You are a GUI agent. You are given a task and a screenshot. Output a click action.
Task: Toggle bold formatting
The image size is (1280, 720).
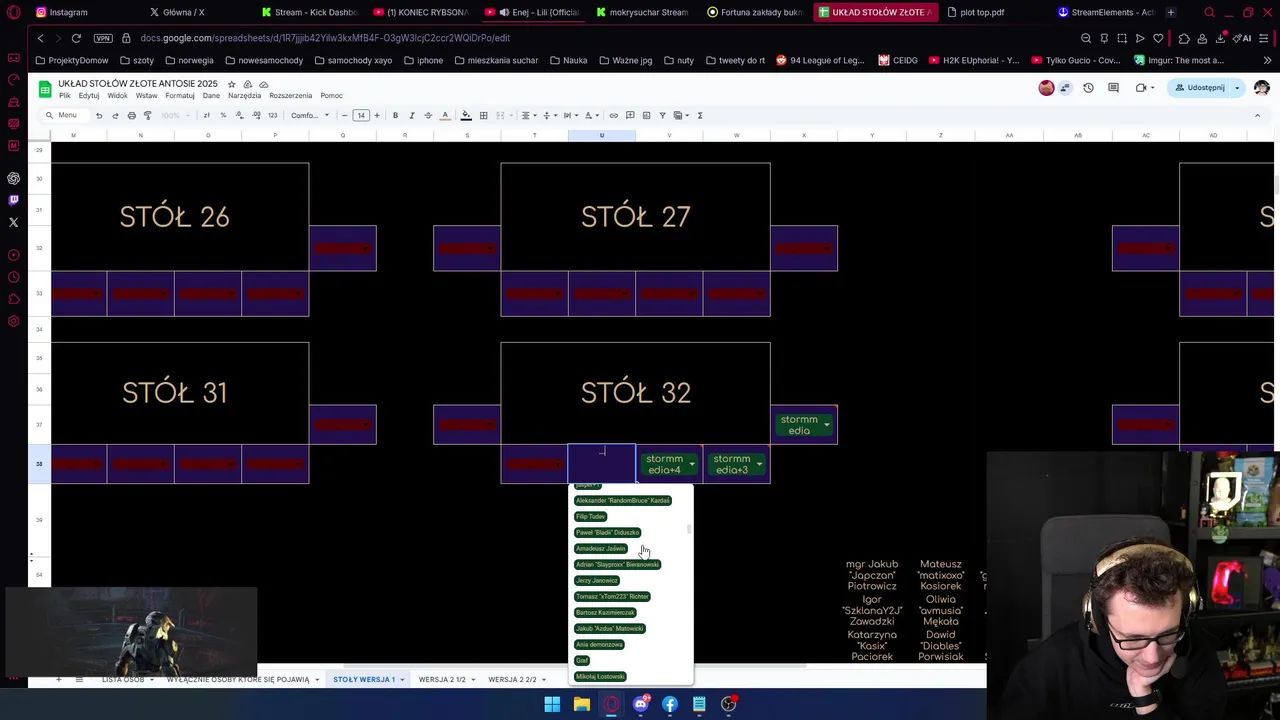tap(395, 115)
